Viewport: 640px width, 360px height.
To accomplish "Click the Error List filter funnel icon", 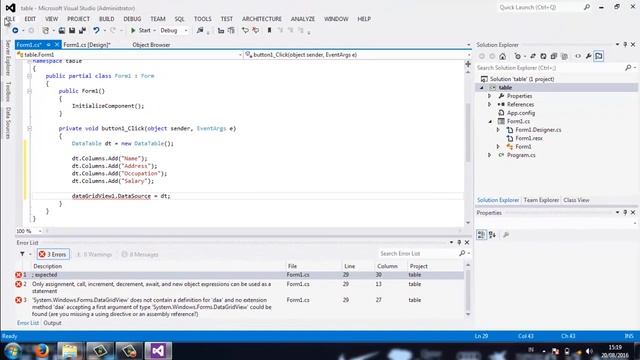I will (22, 254).
